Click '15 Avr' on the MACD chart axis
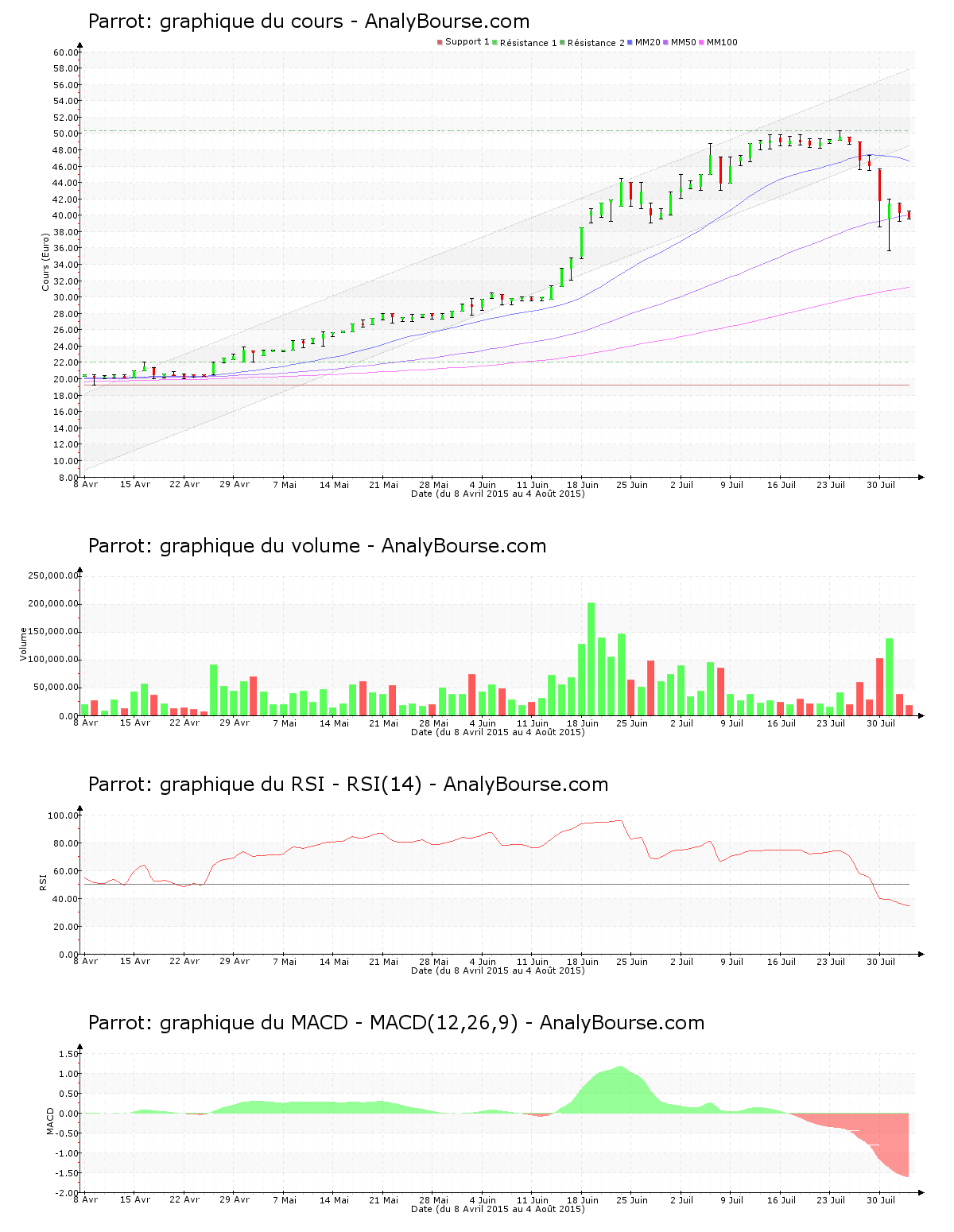 (x=135, y=1200)
